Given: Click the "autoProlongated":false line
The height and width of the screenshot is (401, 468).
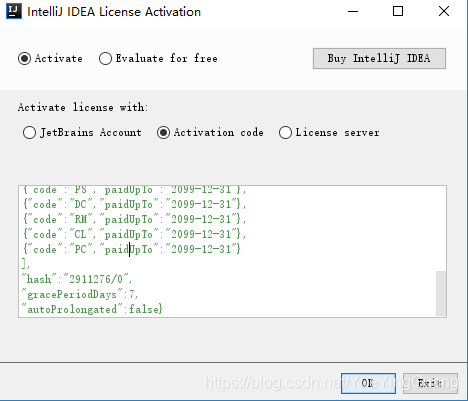Looking at the screenshot, I should (x=92, y=309).
